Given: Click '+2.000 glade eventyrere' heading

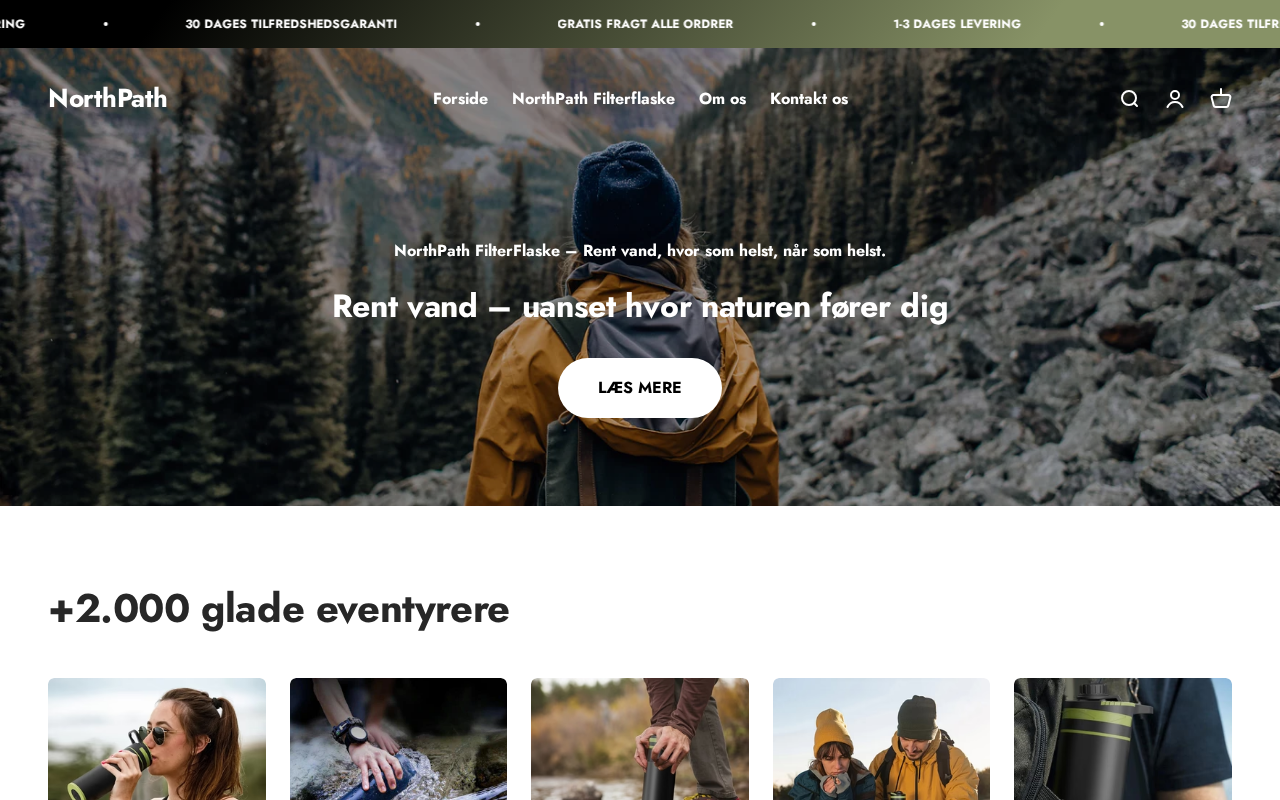Looking at the screenshot, I should pos(279,608).
